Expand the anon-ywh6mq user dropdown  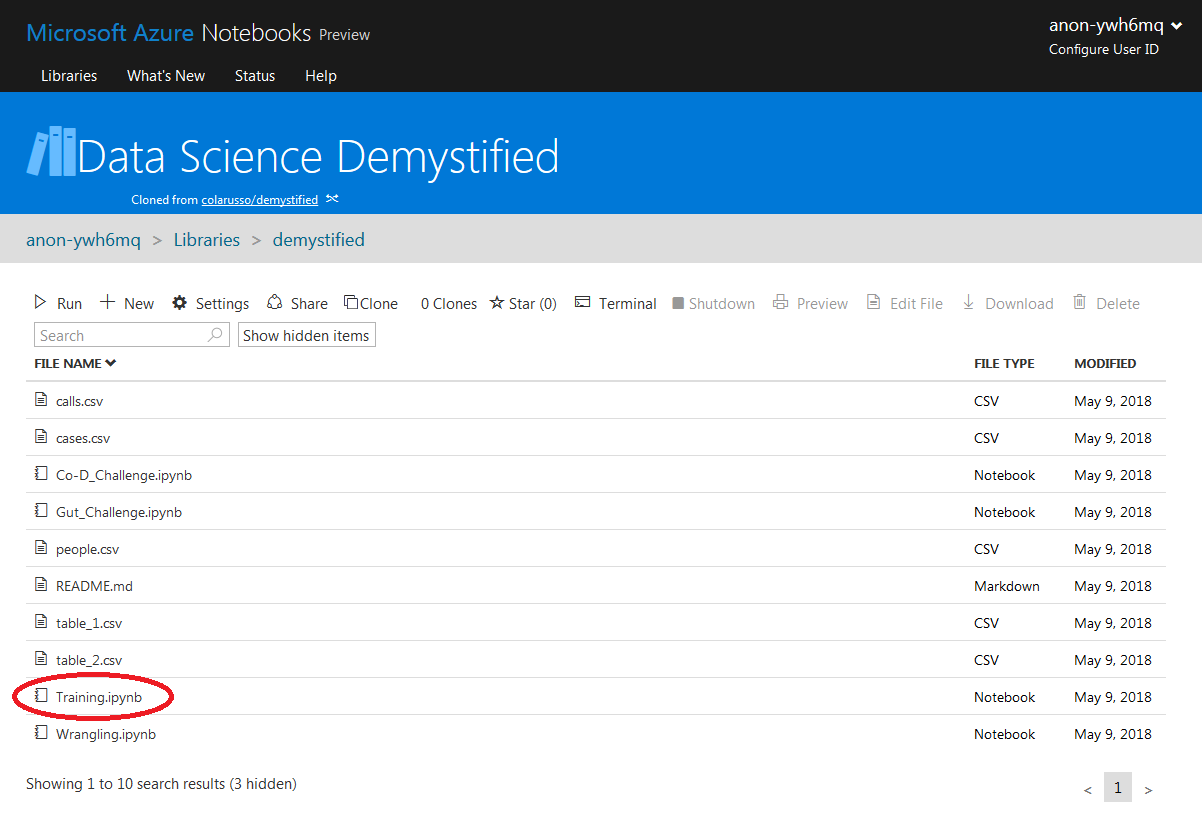click(x=1176, y=27)
